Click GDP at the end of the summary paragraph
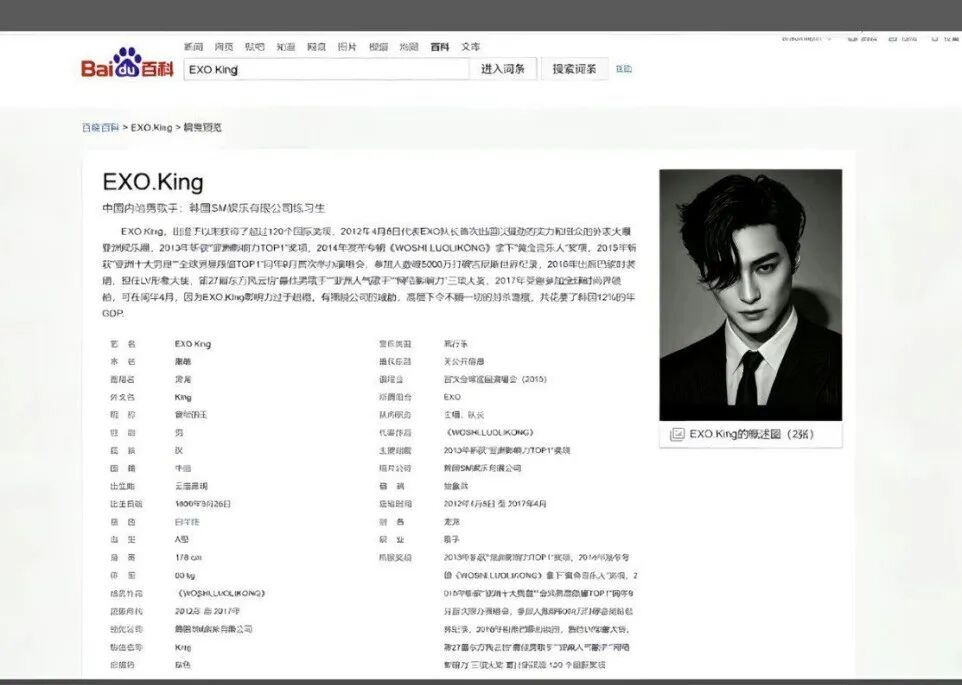Screen dimensions: 962x685 [x=113, y=313]
